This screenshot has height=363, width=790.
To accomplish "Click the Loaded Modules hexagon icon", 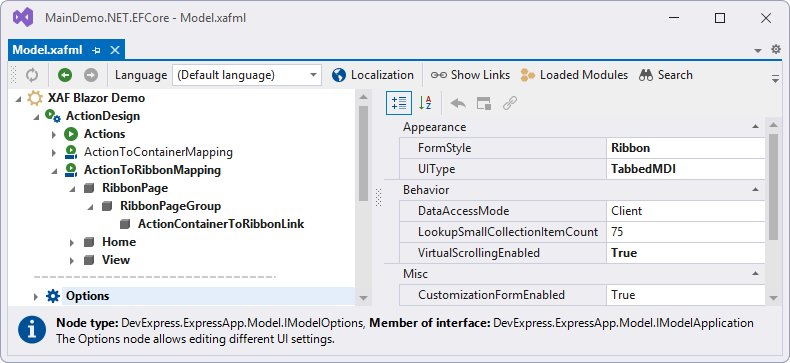I will [528, 75].
